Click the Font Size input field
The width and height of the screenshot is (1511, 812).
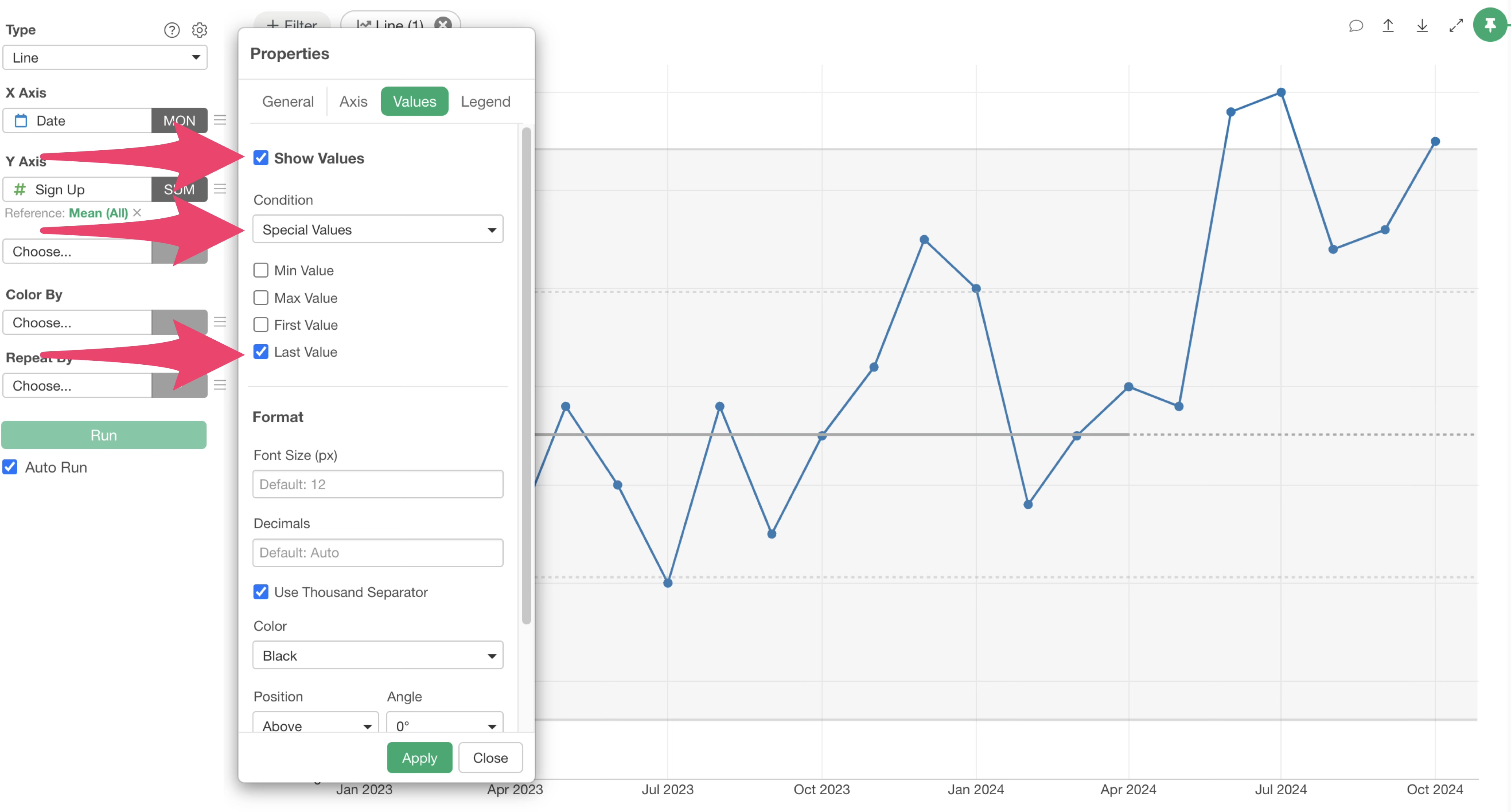(378, 484)
